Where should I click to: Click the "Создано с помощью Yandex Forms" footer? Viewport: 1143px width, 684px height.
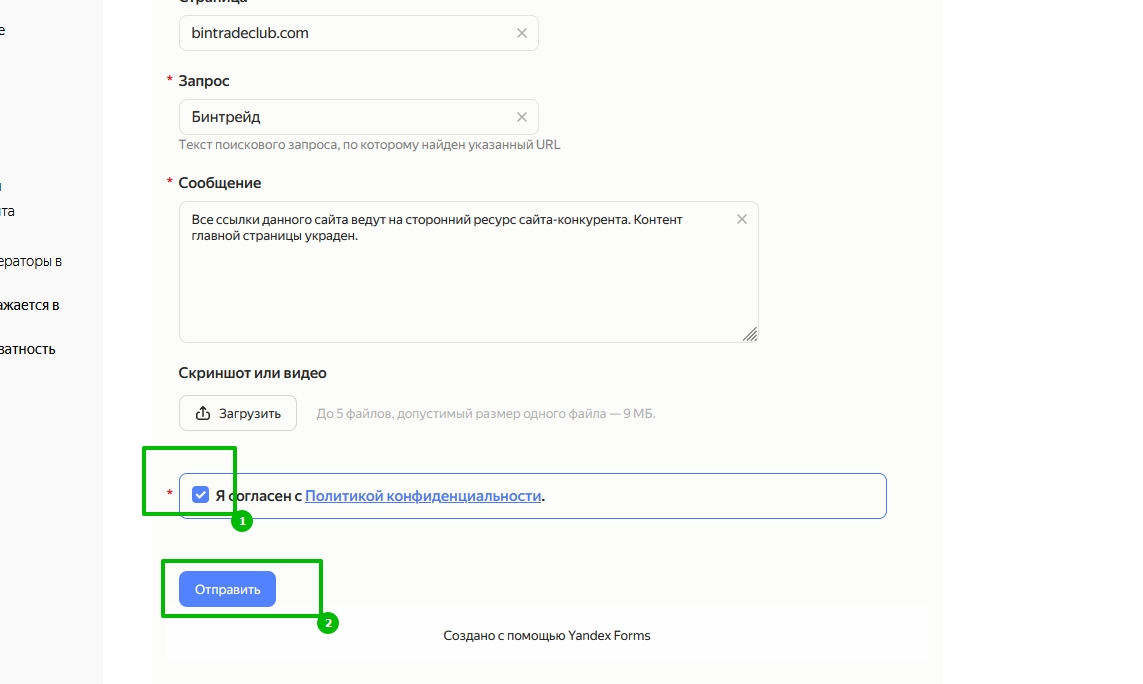click(x=547, y=635)
